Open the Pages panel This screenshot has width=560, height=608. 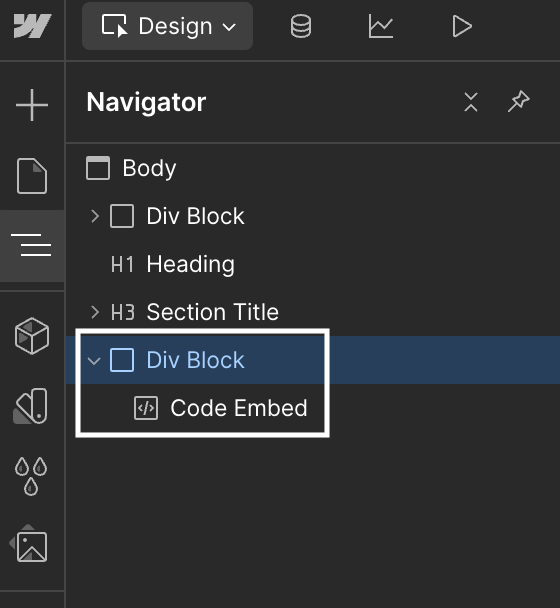[32, 176]
